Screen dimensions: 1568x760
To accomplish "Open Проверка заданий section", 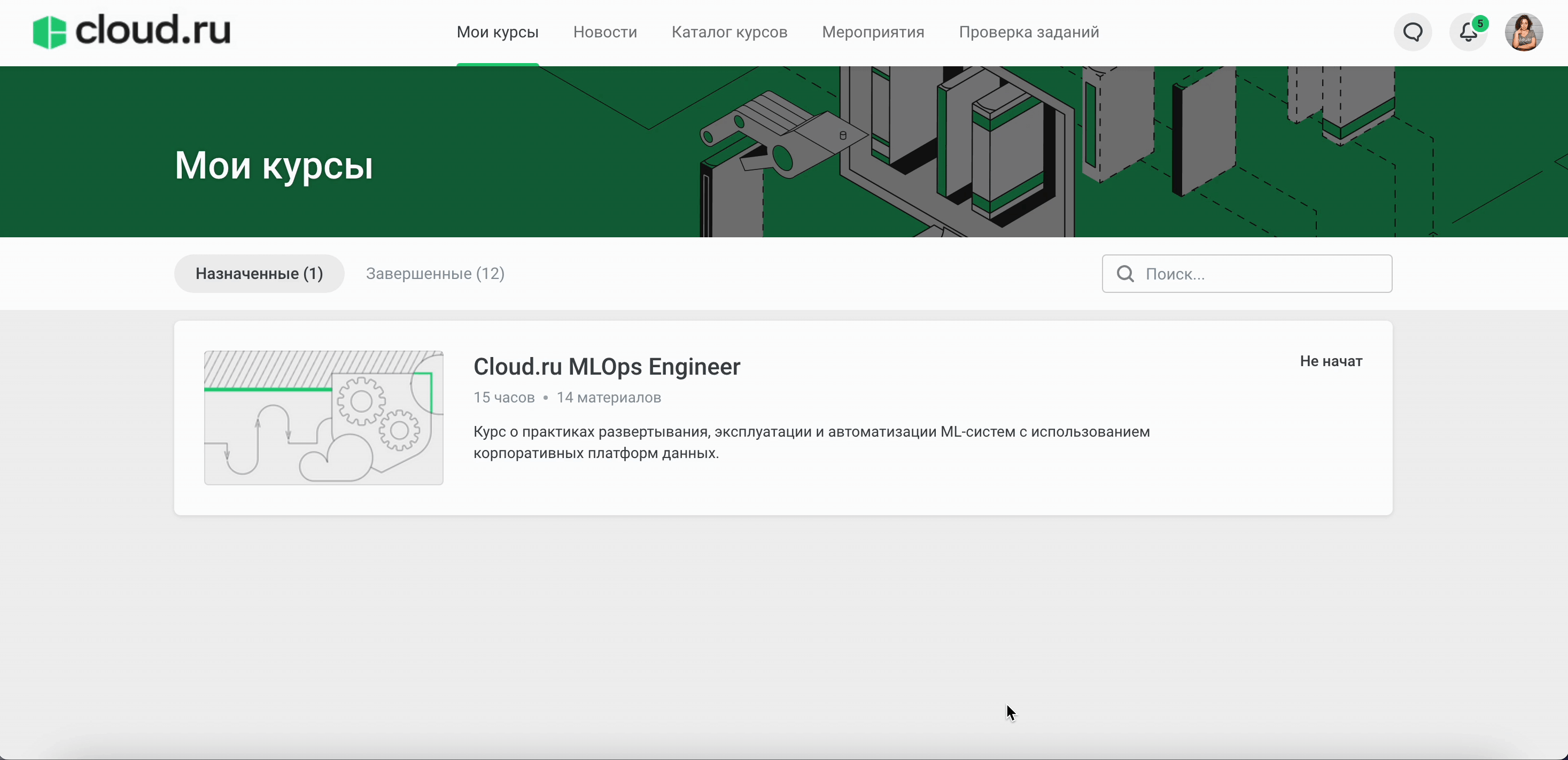I will coord(1029,32).
